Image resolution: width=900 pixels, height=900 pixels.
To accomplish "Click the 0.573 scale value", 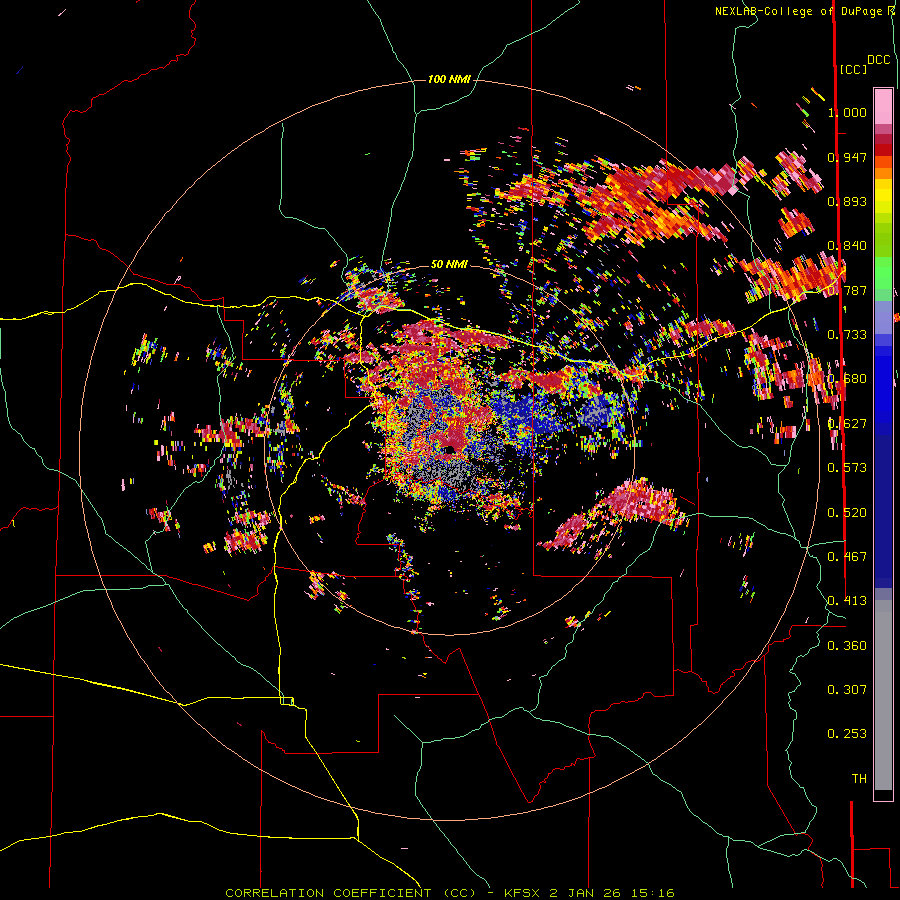I will point(847,468).
